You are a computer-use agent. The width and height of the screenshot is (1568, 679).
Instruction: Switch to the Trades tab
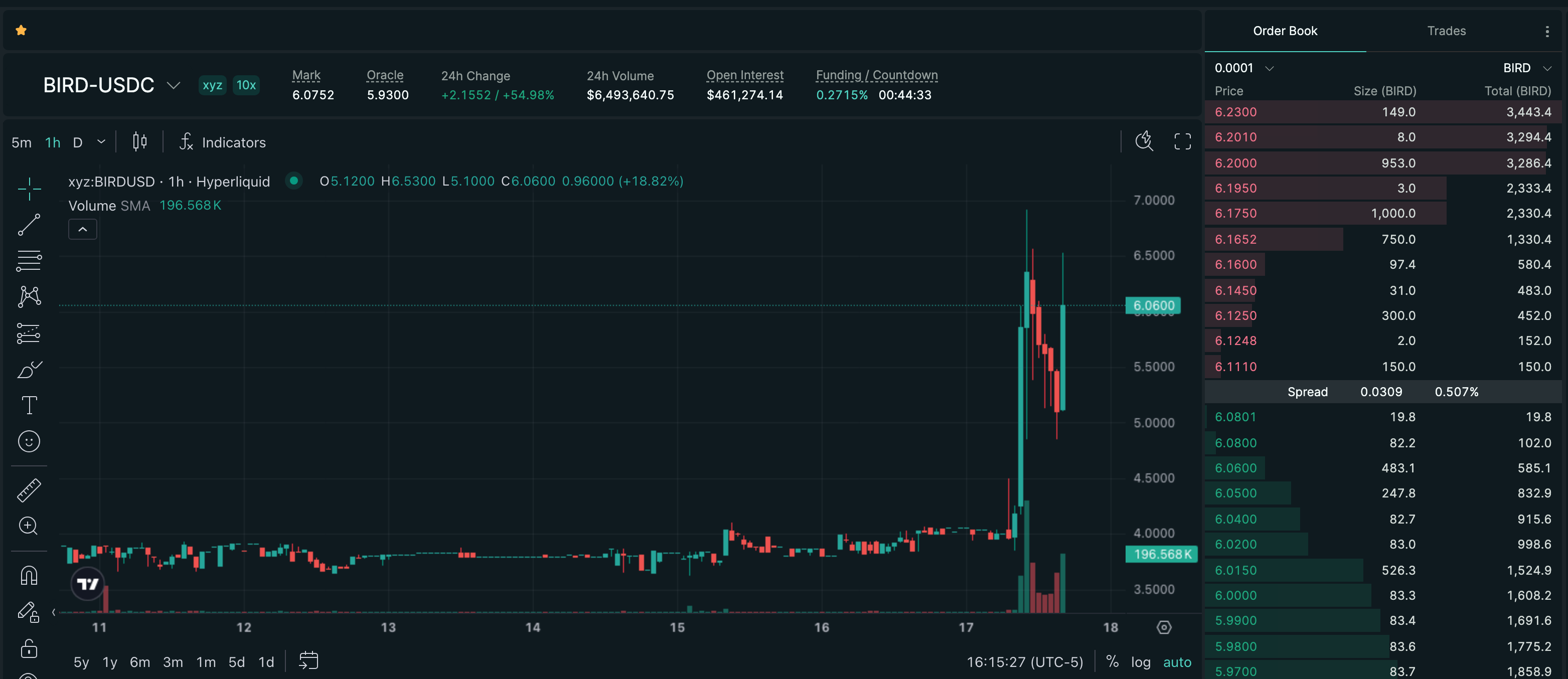[1446, 31]
